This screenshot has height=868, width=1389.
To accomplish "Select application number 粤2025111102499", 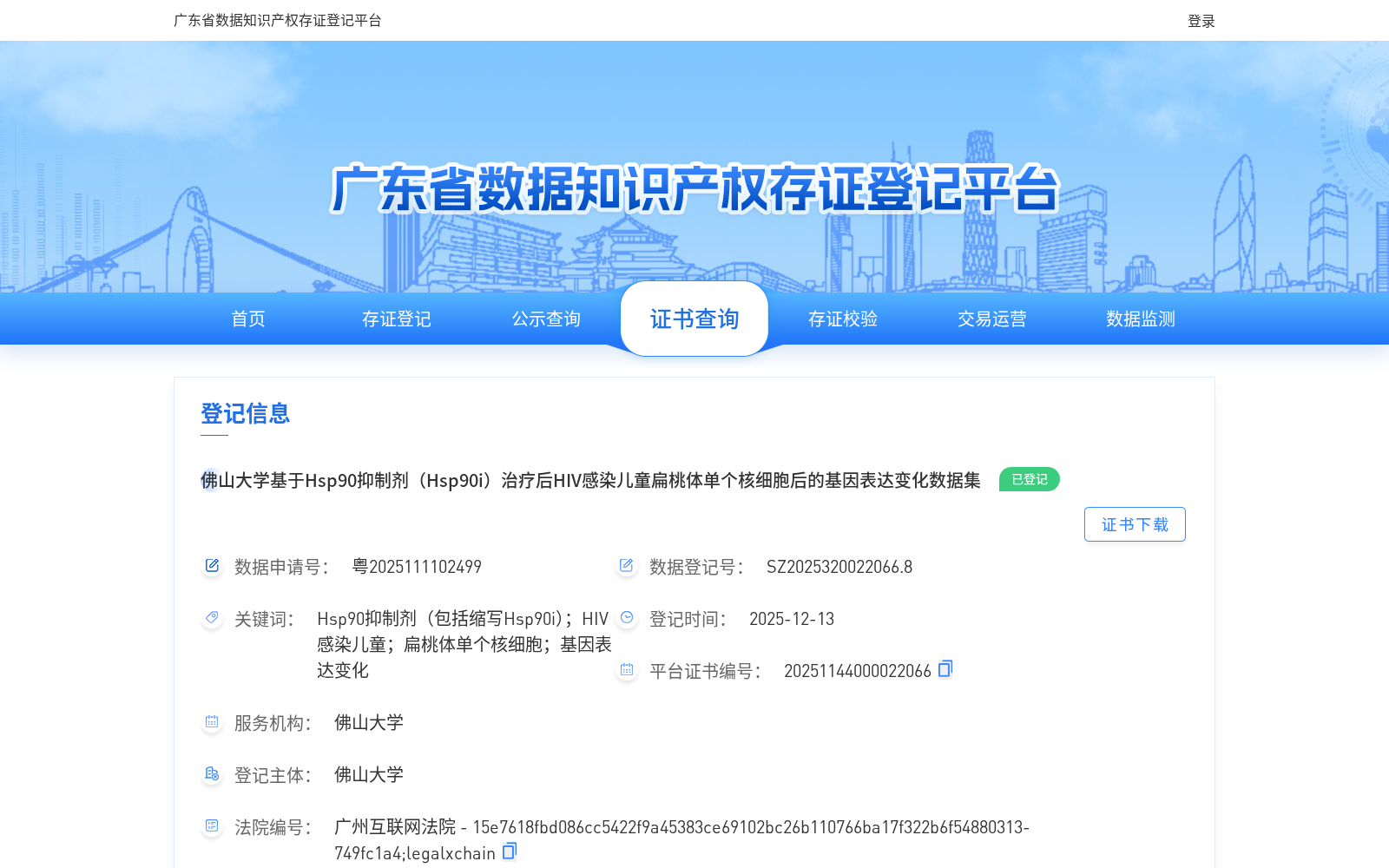I will click(x=417, y=567).
